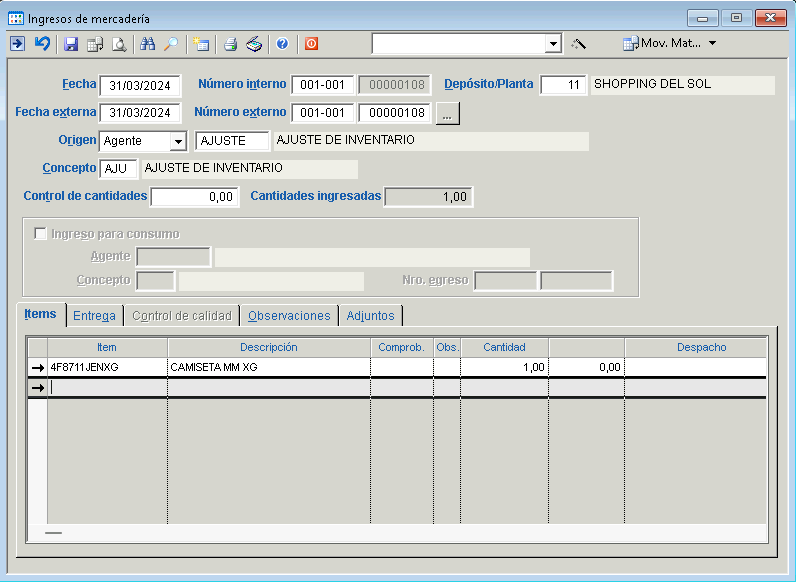Click the red power exit icon
Viewport: 796px width, 582px height.
click(311, 44)
